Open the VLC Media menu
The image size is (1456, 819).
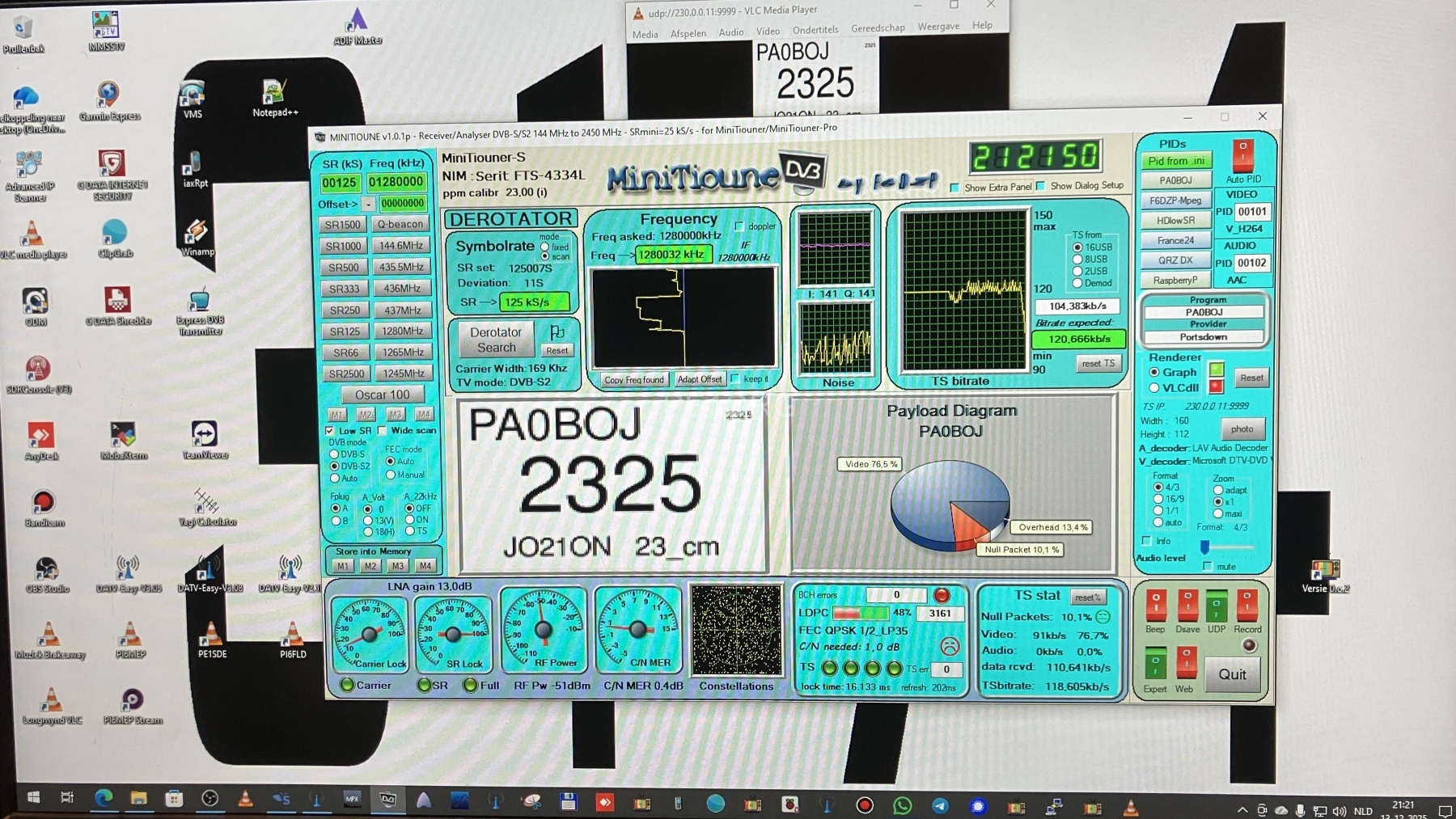tap(645, 34)
